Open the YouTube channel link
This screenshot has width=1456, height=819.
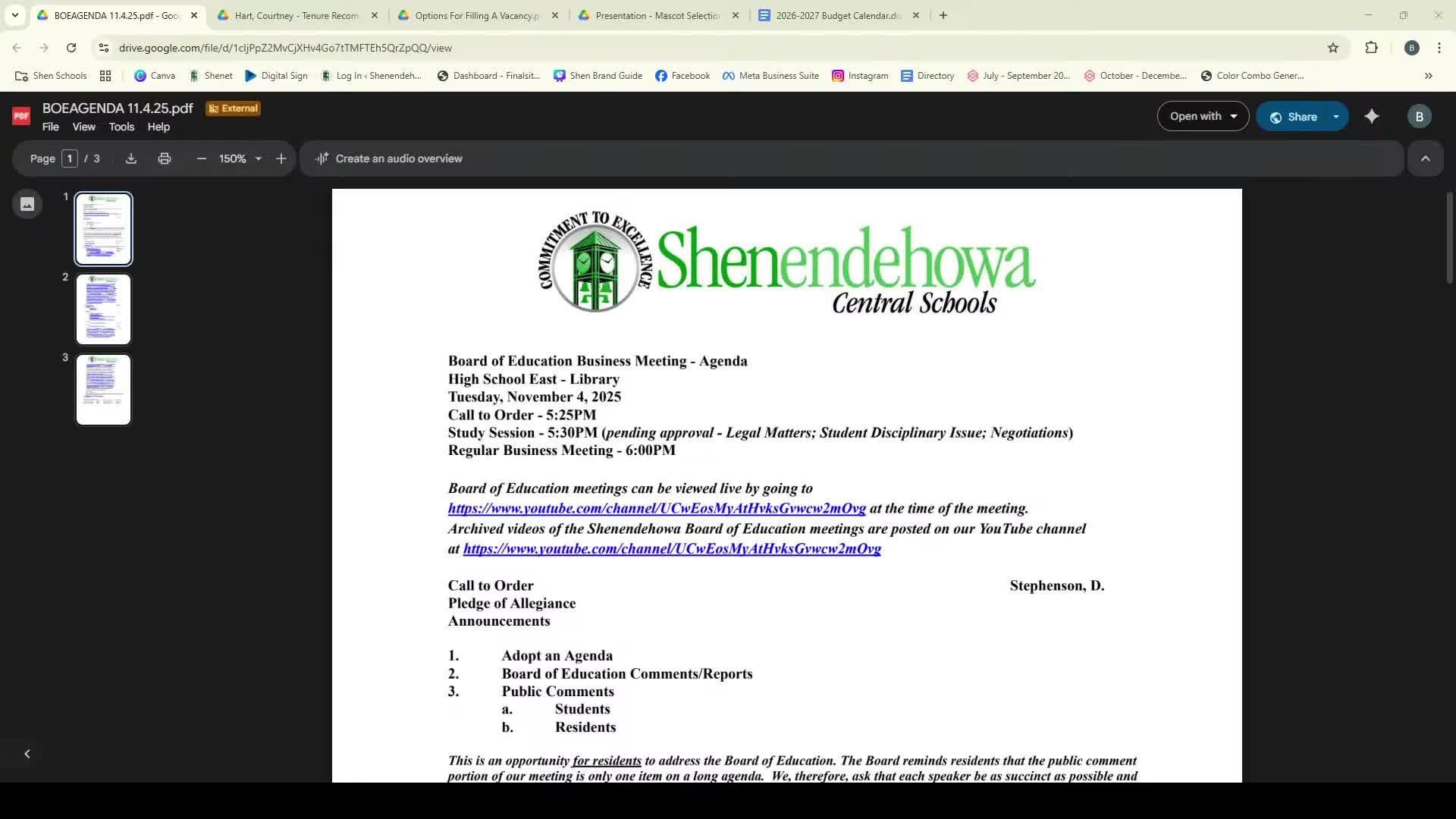click(x=656, y=508)
